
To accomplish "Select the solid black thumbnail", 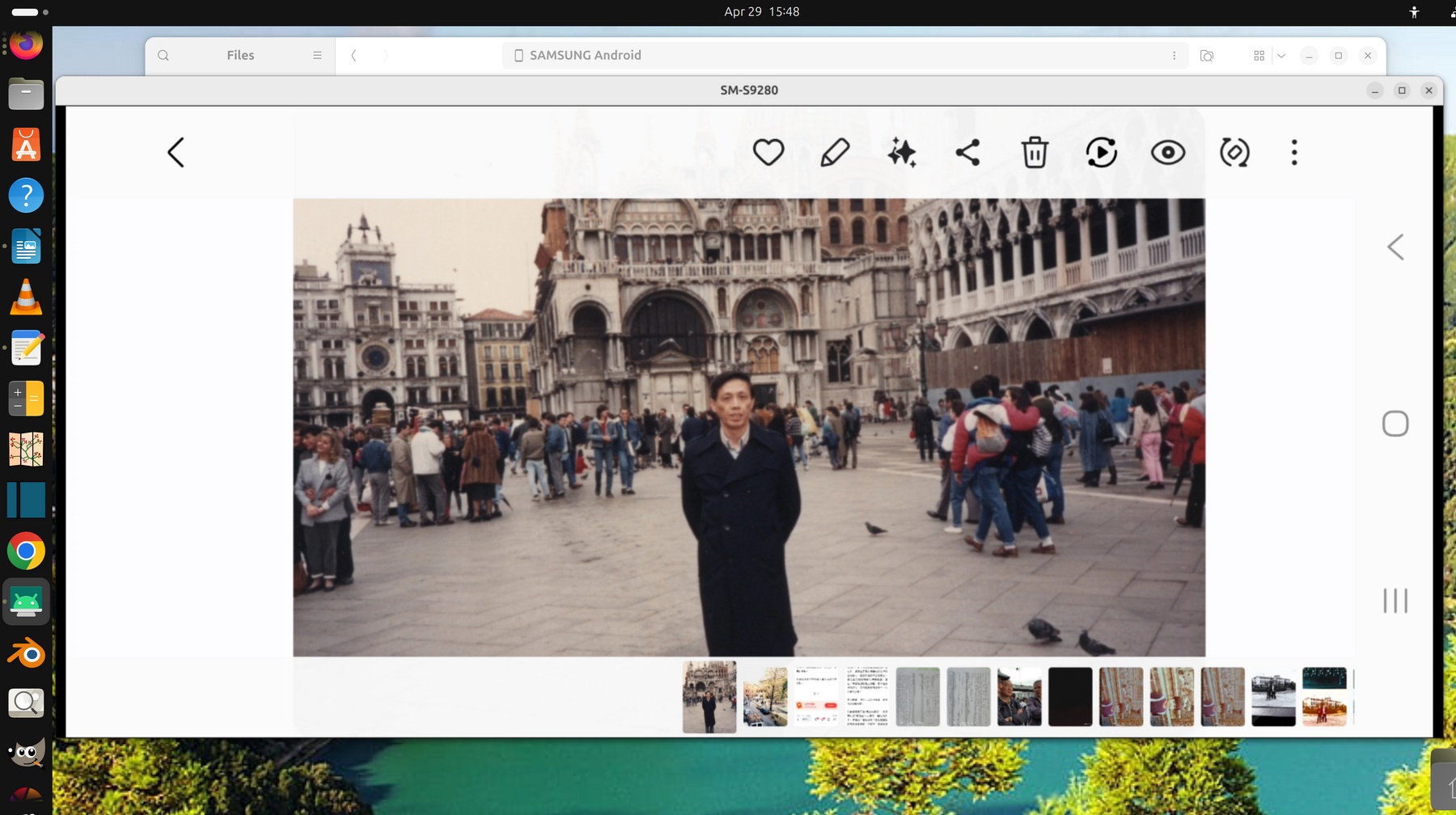I will point(1070,697).
